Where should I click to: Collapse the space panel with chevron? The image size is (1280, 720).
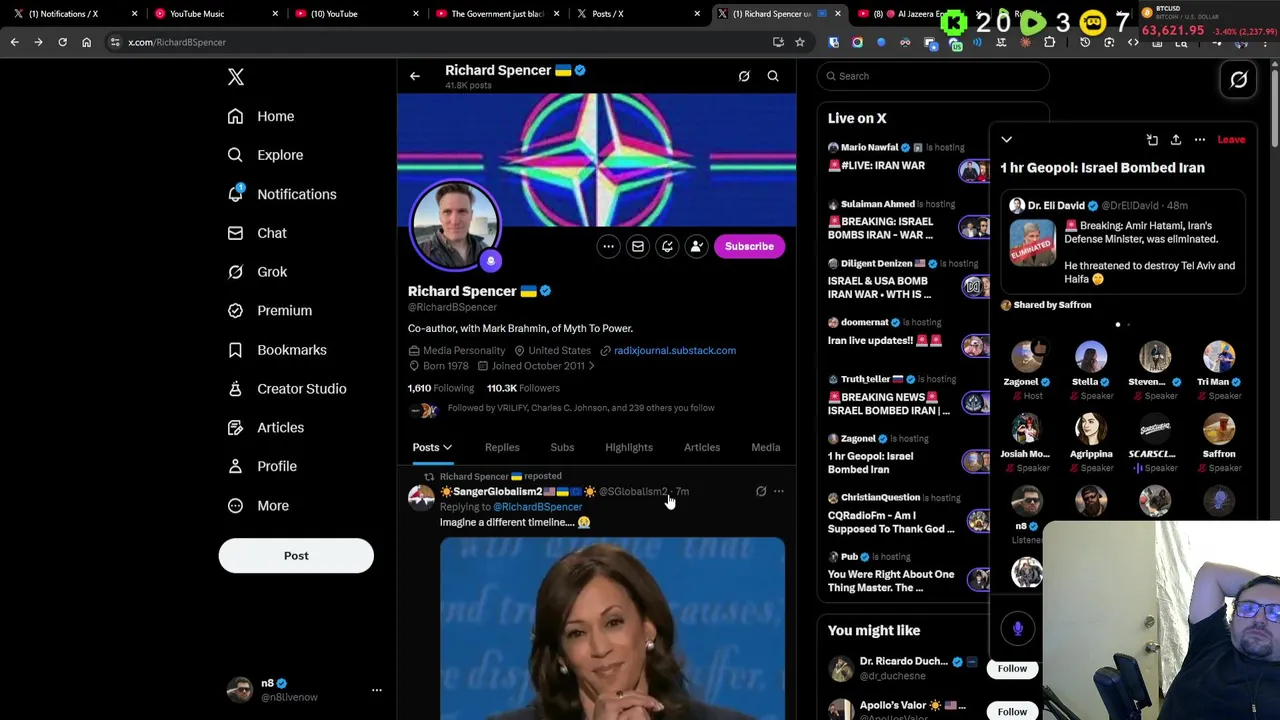[x=1007, y=140]
